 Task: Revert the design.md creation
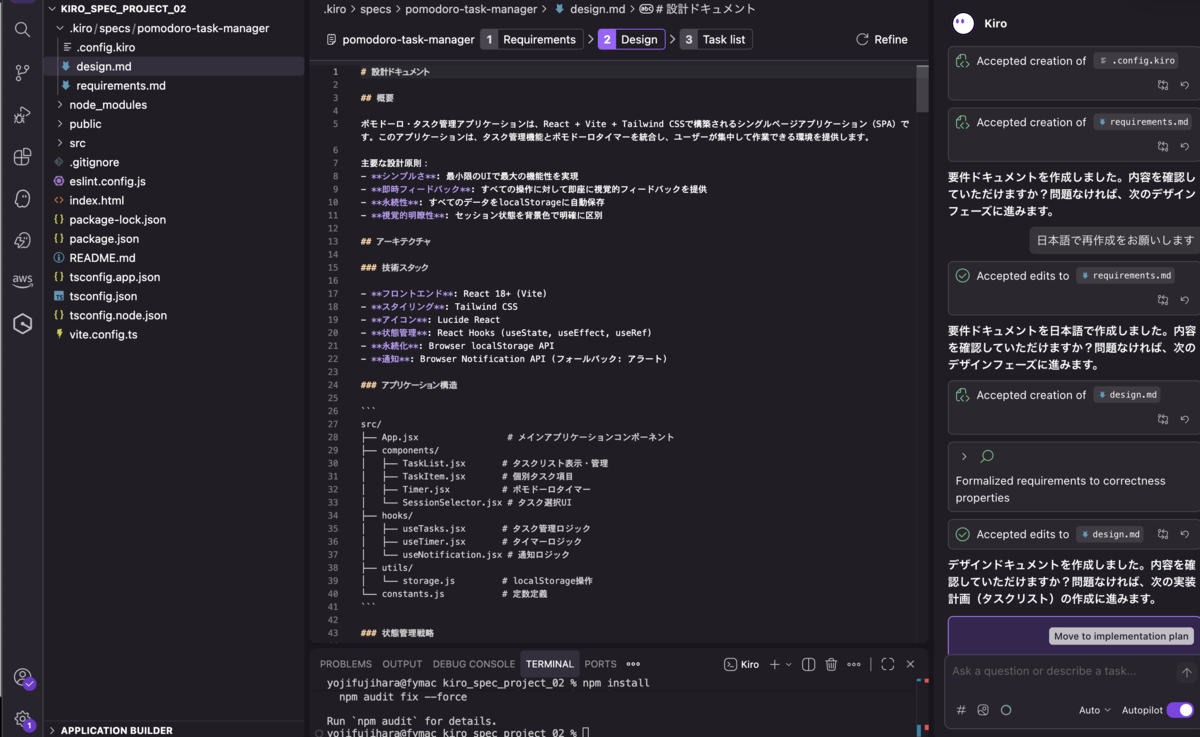(x=1185, y=419)
